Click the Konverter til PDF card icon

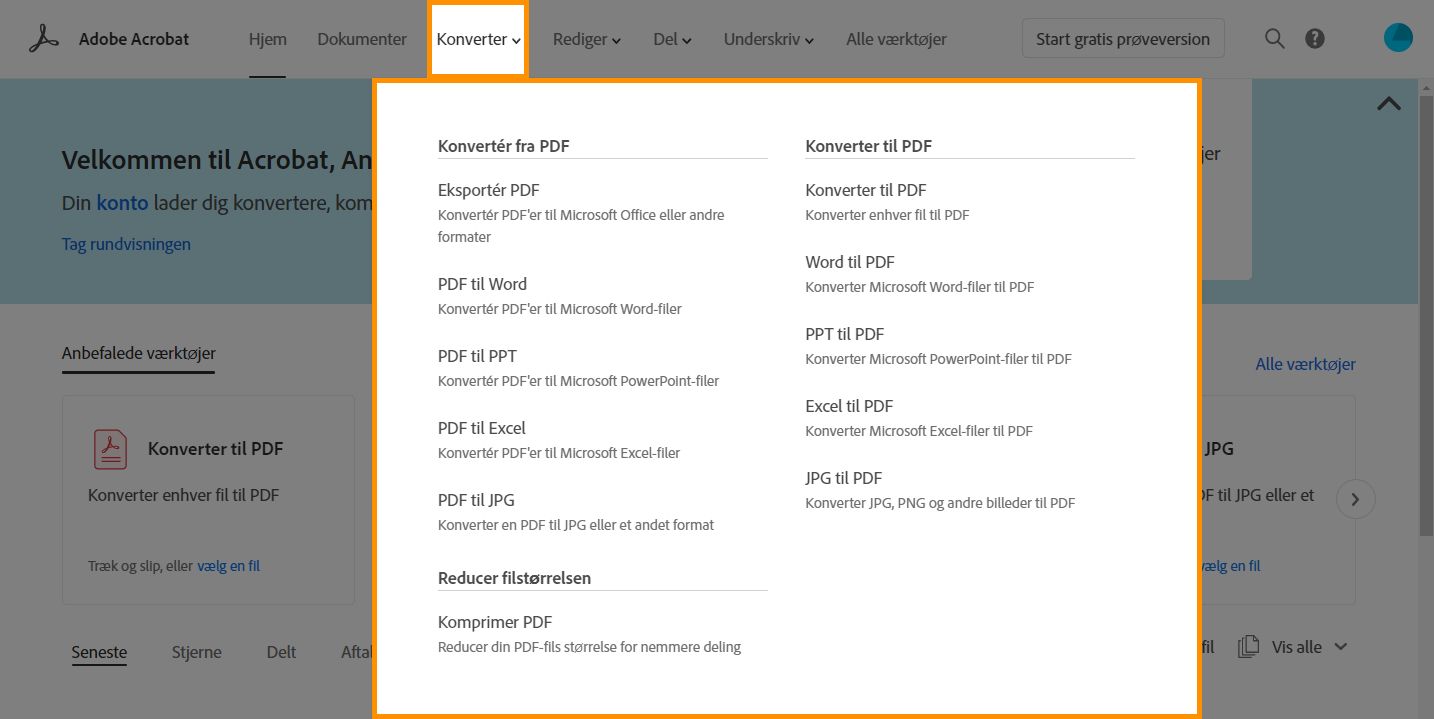pyautogui.click(x=110, y=449)
